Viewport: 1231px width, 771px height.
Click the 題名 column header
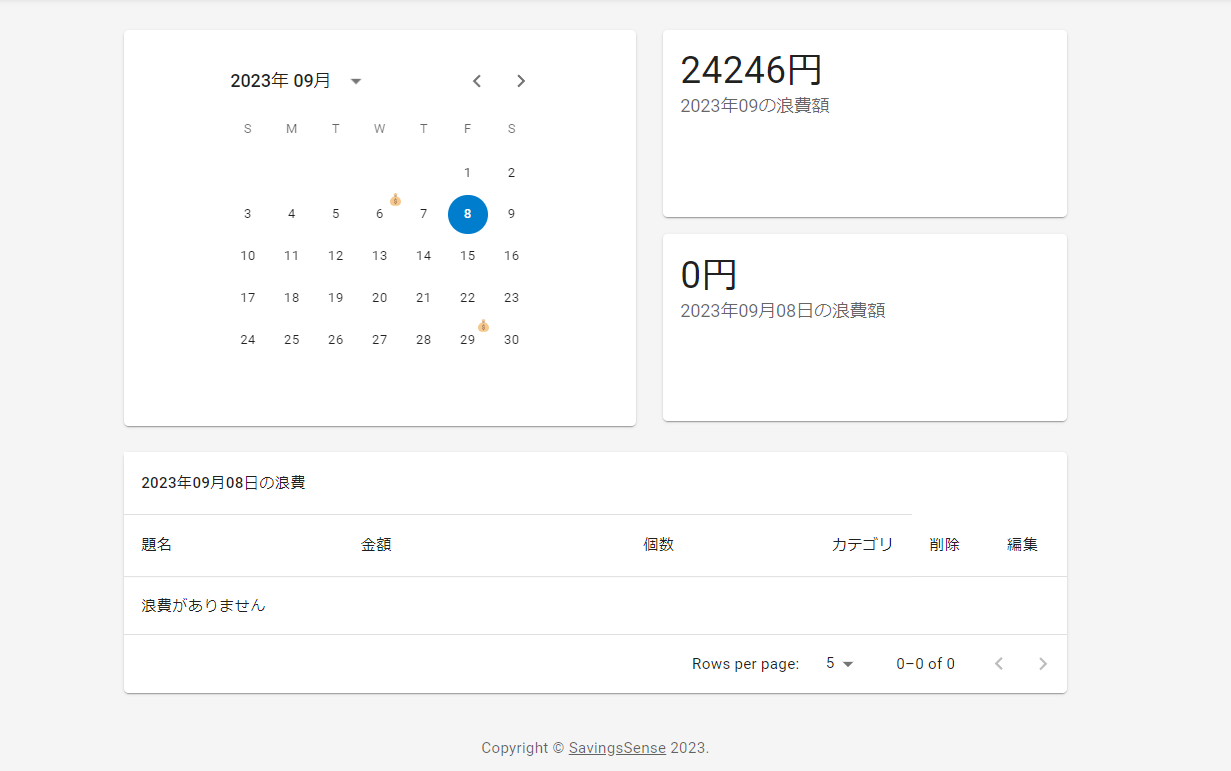(157, 545)
